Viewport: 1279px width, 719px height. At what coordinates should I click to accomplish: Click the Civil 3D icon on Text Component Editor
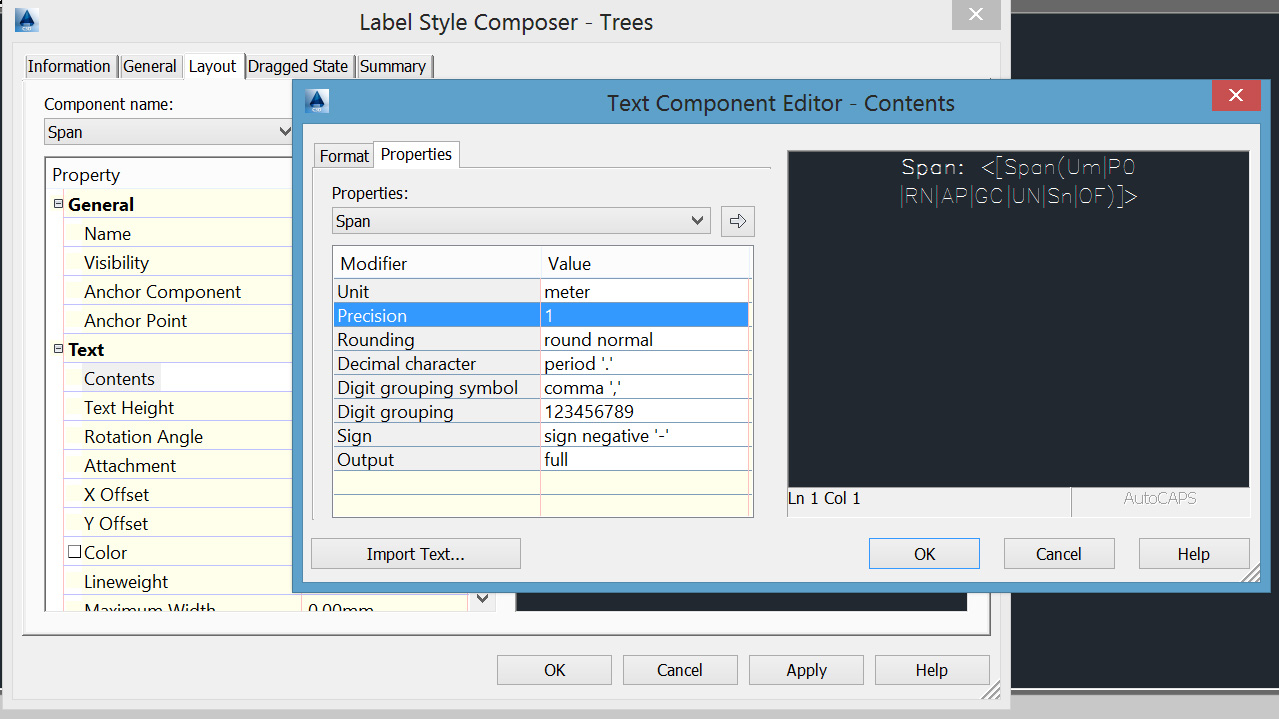pos(315,101)
